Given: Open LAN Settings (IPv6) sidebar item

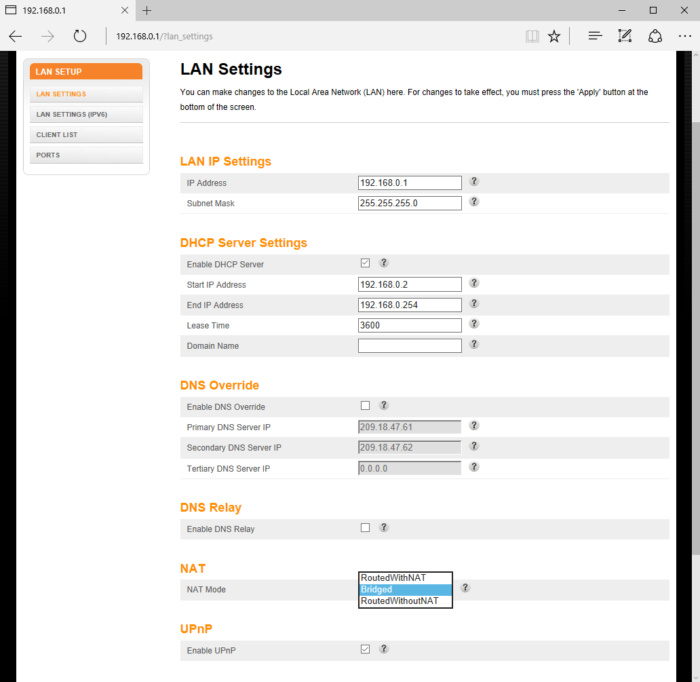Looking at the screenshot, I should point(72,114).
